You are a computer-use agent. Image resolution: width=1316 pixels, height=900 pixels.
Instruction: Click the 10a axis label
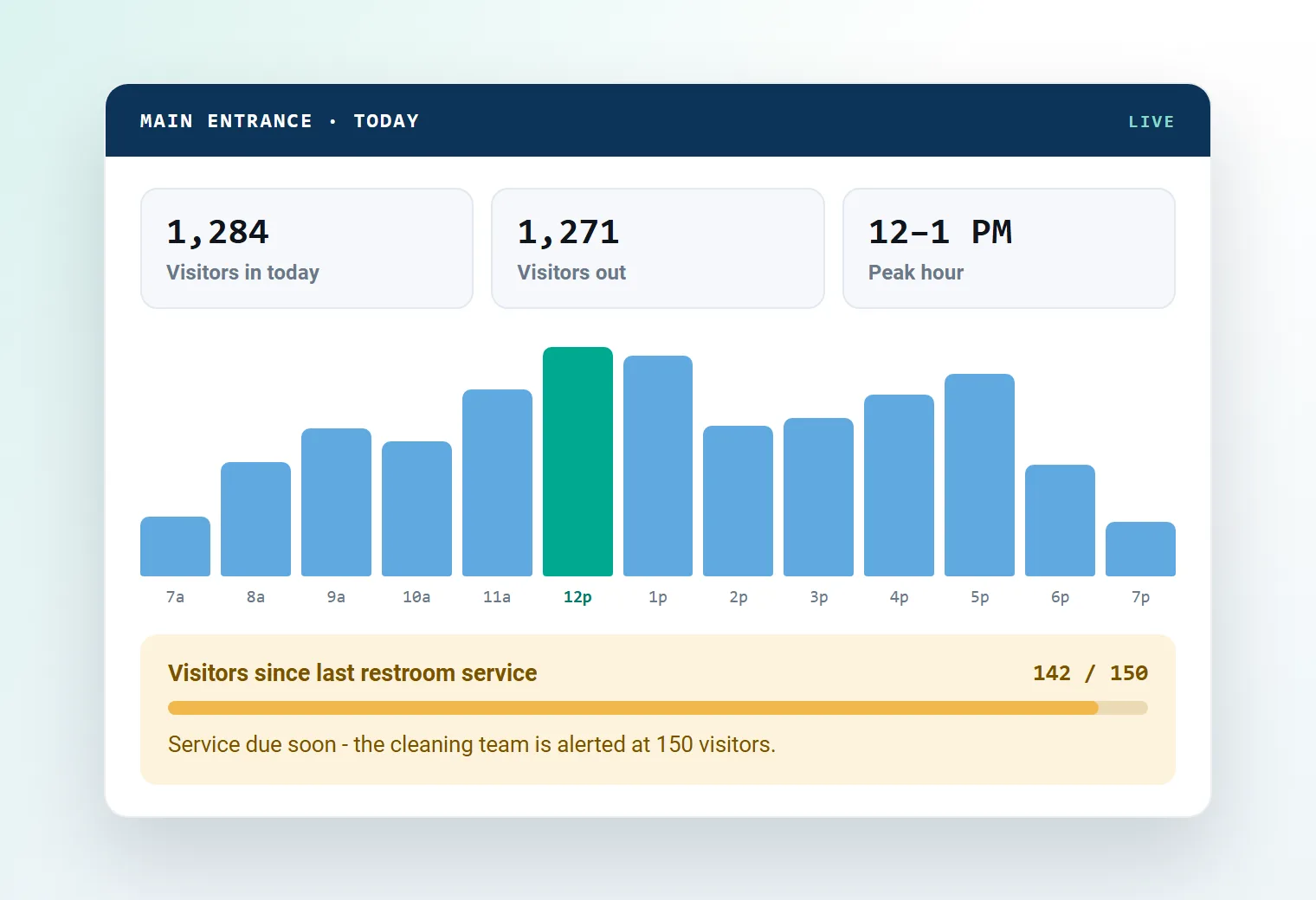[x=416, y=597]
